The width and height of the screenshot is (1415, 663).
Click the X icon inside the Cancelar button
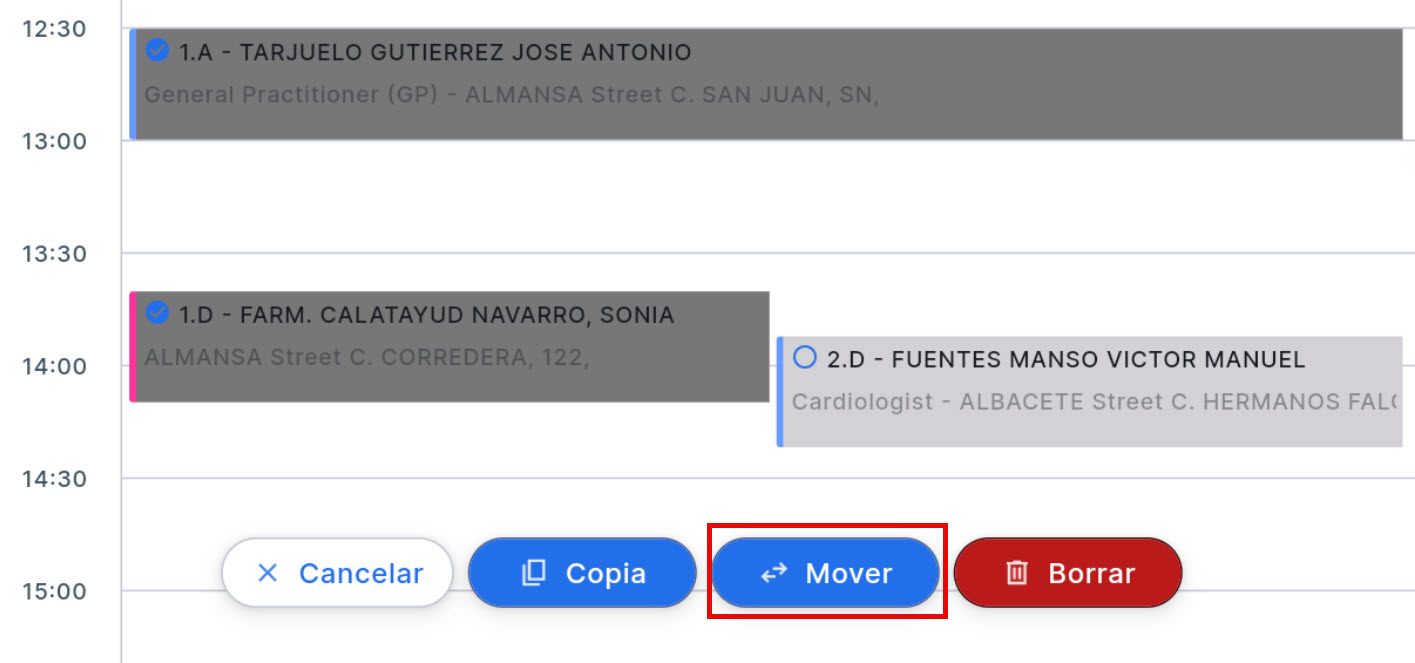coord(267,572)
